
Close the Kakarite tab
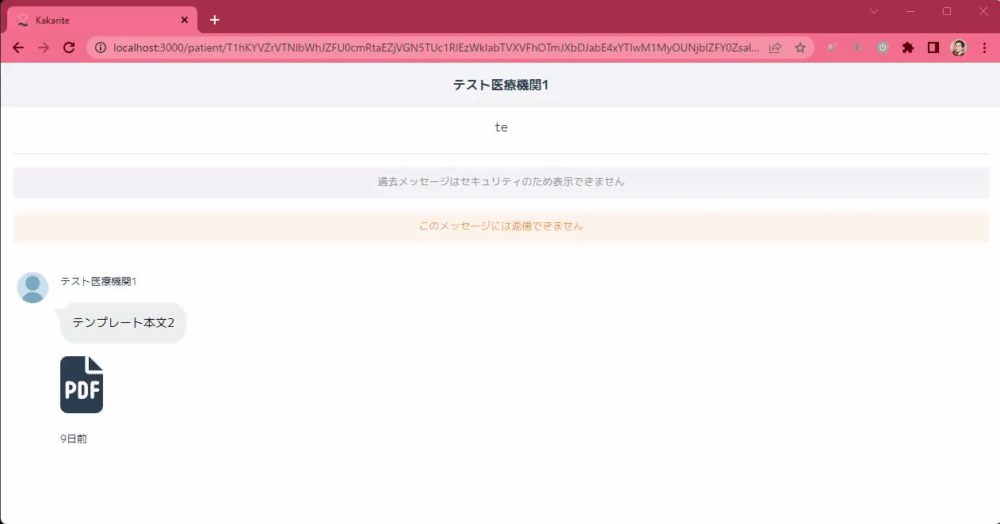pos(184,20)
